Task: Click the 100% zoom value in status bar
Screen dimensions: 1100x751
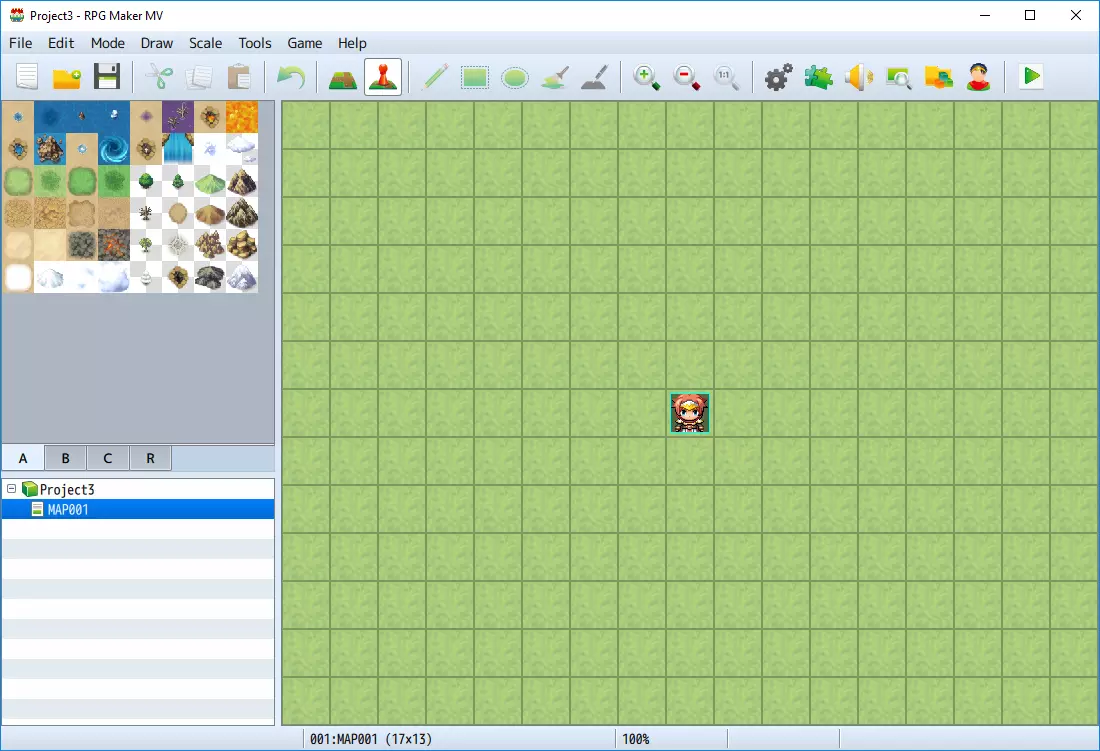Action: tap(636, 739)
